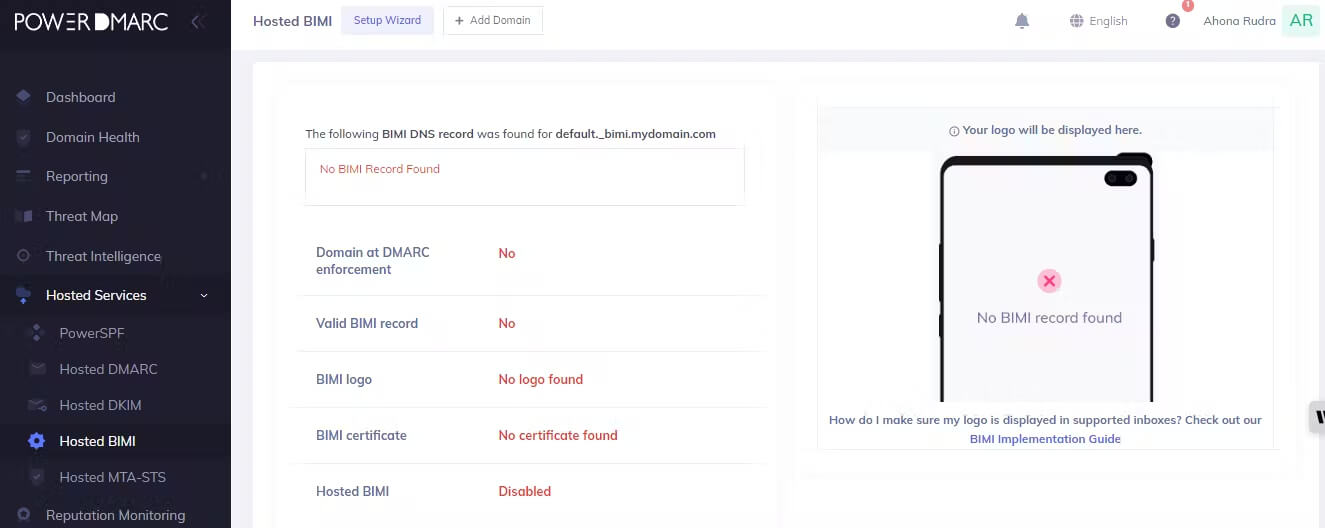This screenshot has width=1325, height=528.
Task: Click the PowerSPF sidebar icon
Action: click(37, 333)
